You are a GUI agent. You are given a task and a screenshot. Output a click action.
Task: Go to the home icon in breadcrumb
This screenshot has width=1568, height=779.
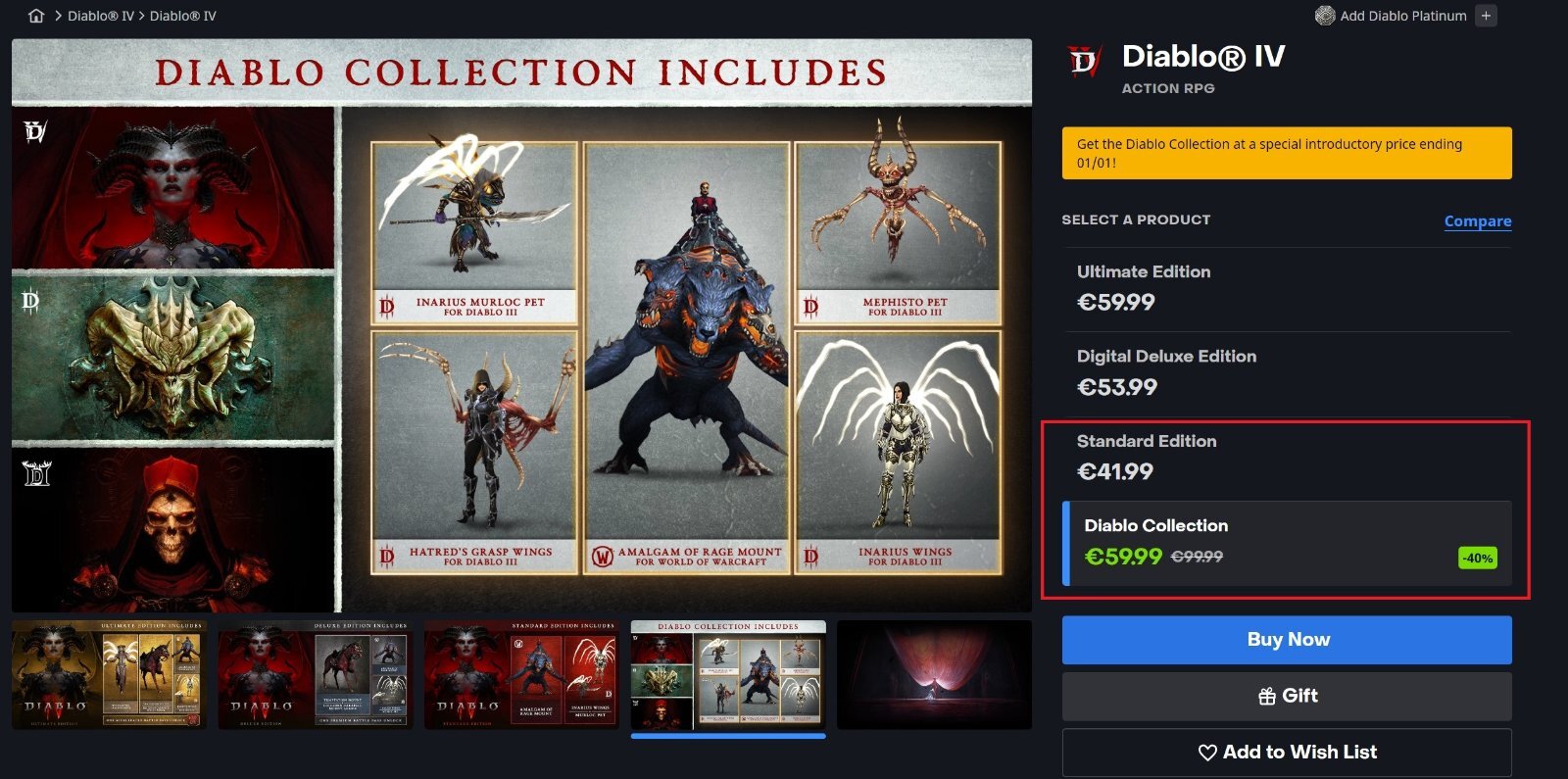36,16
